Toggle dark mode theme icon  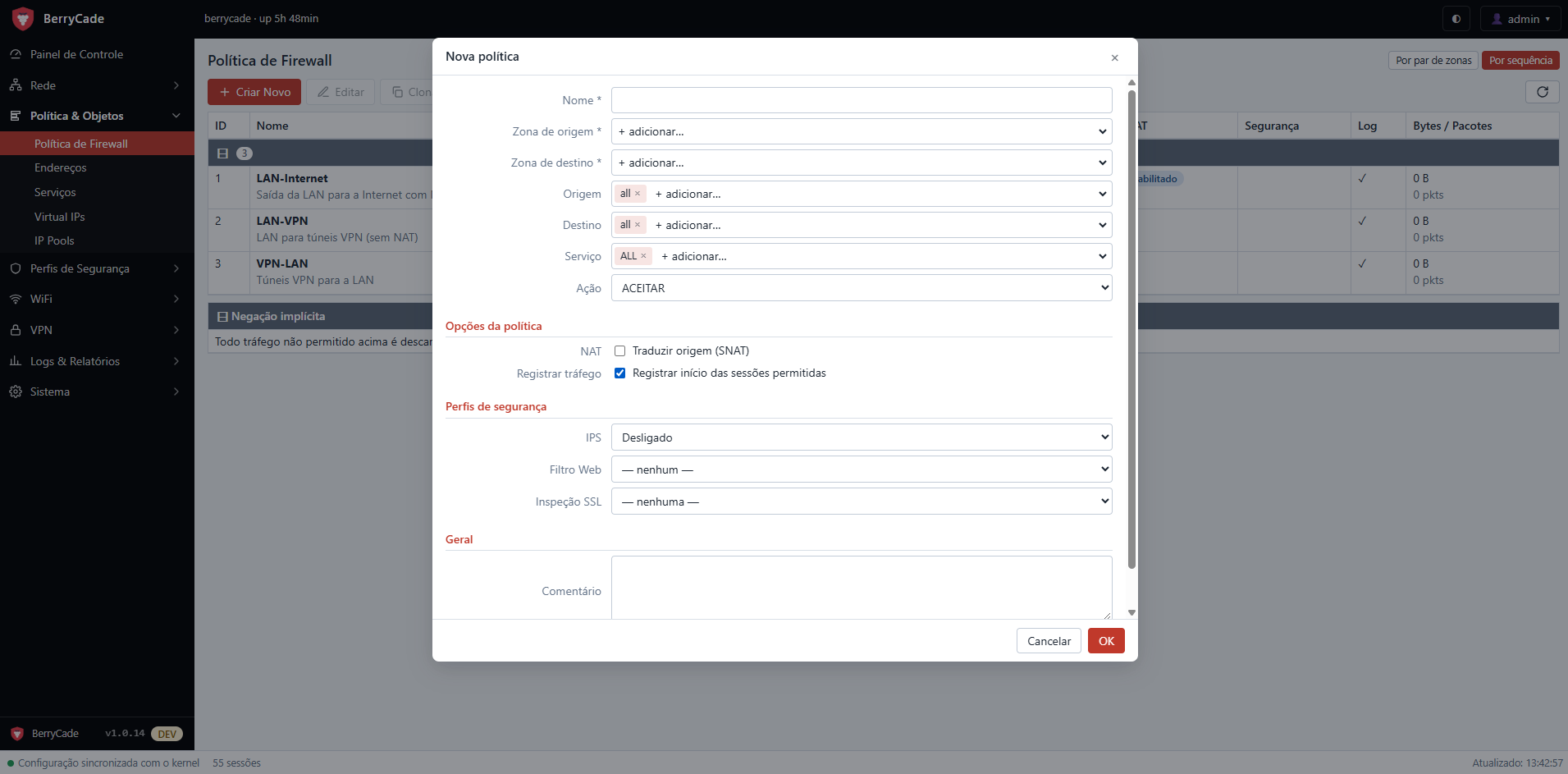click(1456, 19)
